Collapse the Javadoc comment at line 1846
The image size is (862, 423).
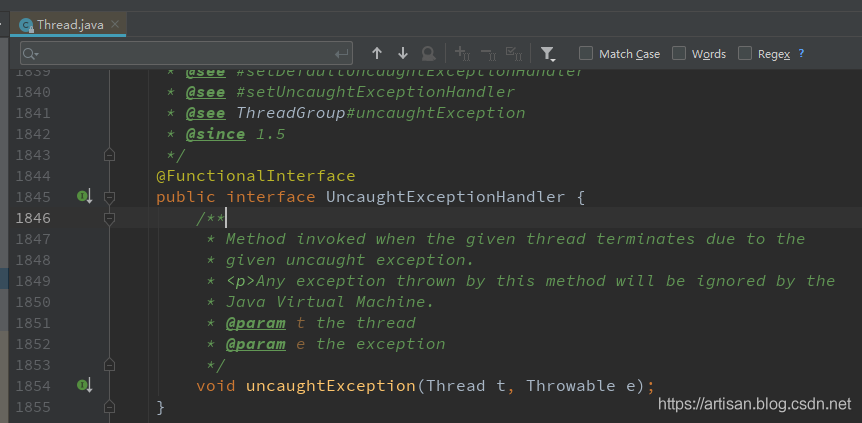(x=110, y=218)
